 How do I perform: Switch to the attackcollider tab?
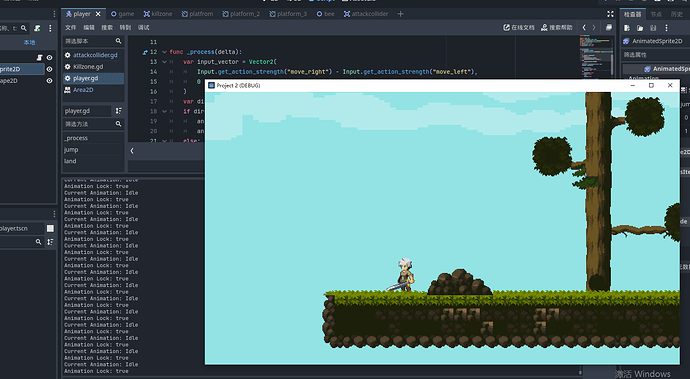[366, 14]
